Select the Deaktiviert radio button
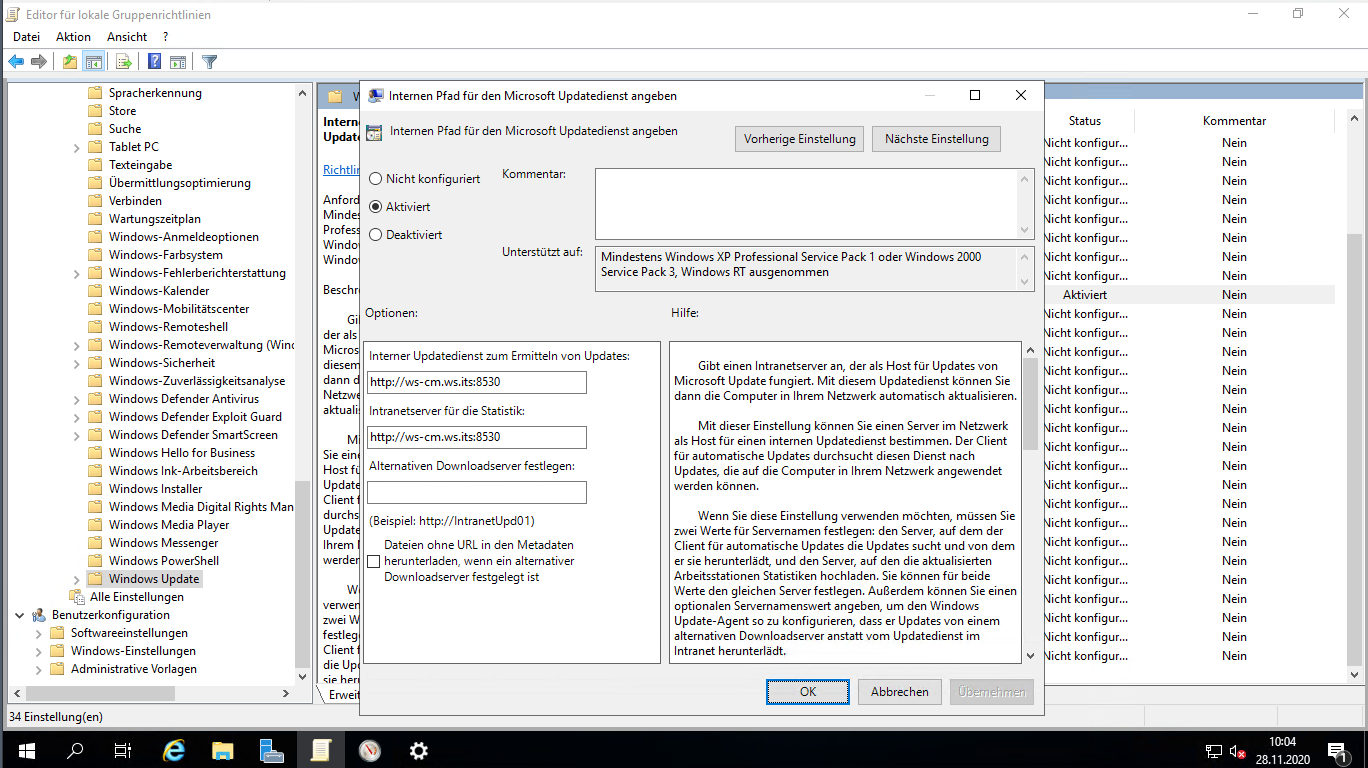This screenshot has height=768, width=1368. point(376,235)
